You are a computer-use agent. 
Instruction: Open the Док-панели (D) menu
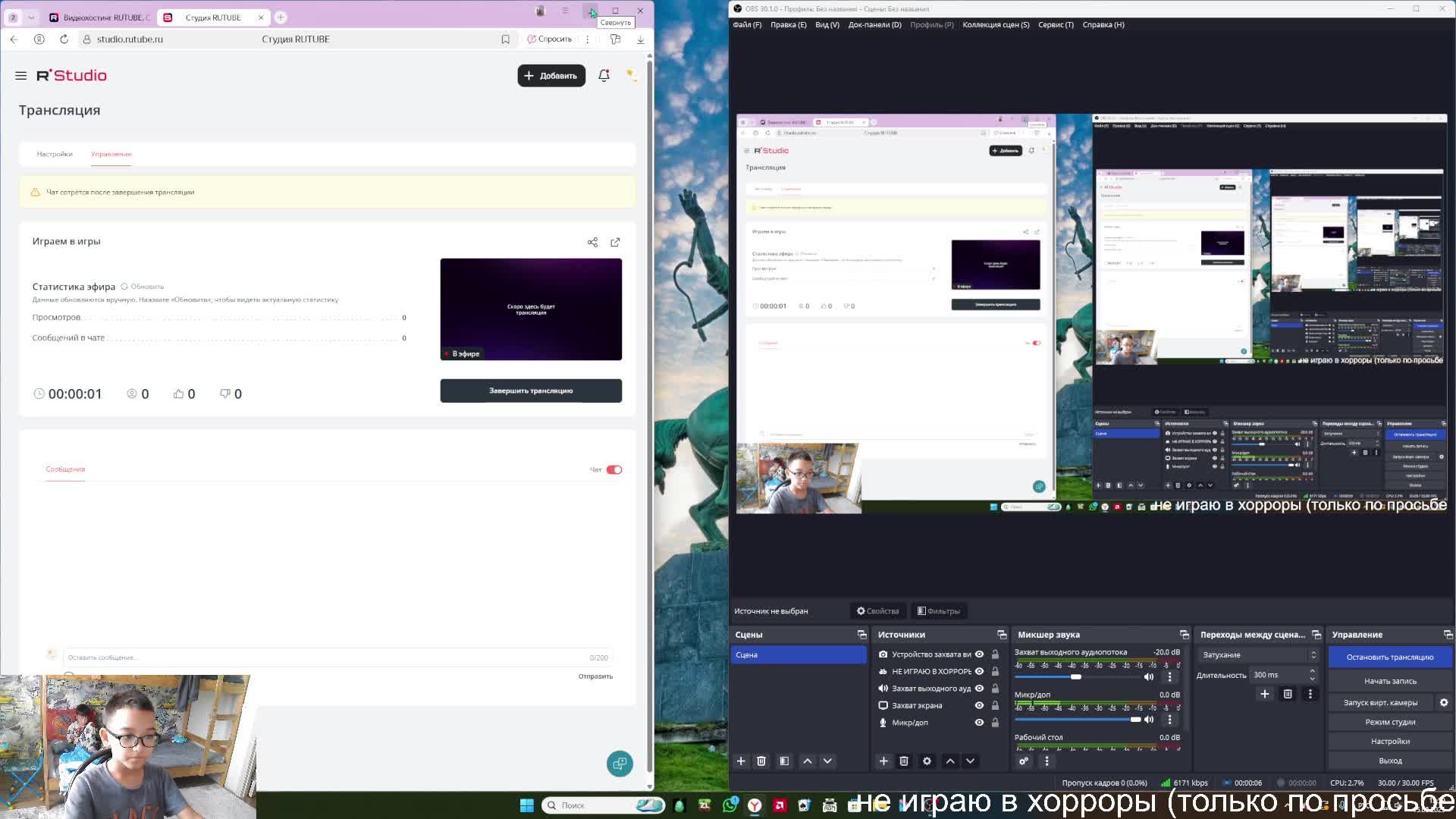pos(874,25)
